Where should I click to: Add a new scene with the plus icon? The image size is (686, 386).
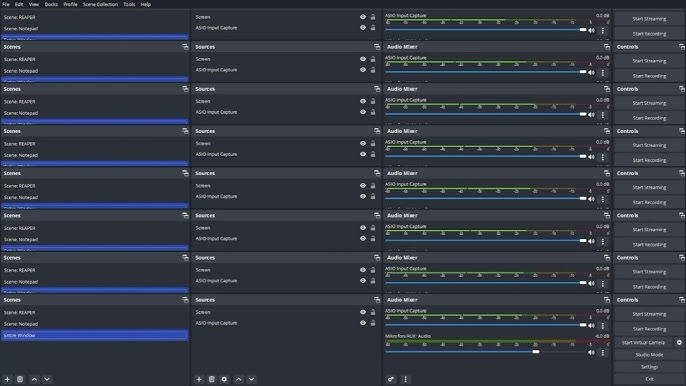click(7, 379)
